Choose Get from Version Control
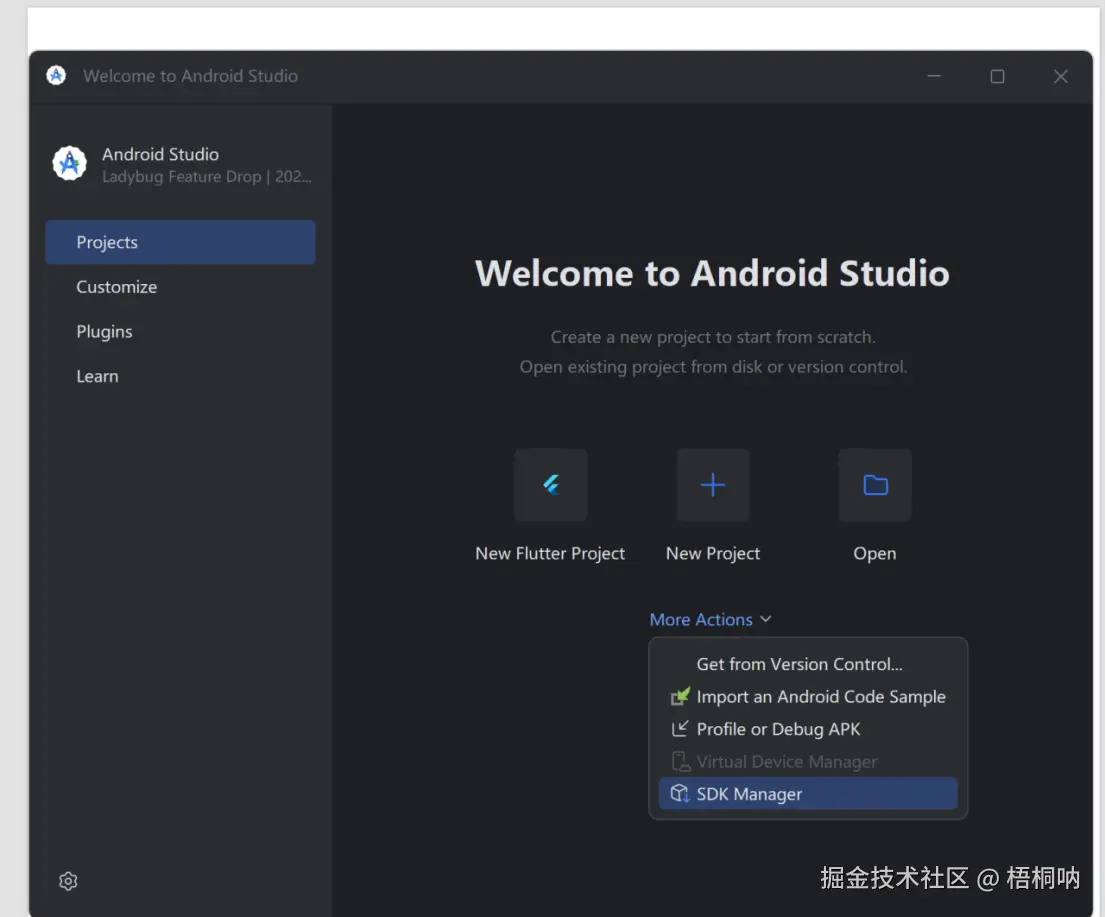 click(x=808, y=664)
